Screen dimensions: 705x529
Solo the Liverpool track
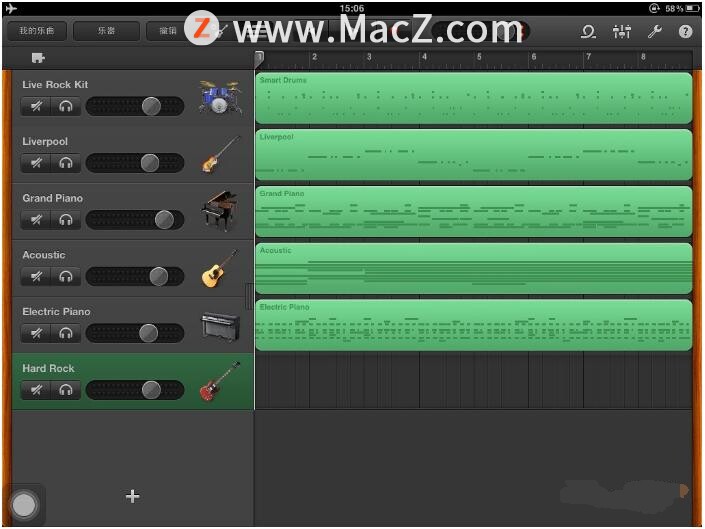click(66, 163)
